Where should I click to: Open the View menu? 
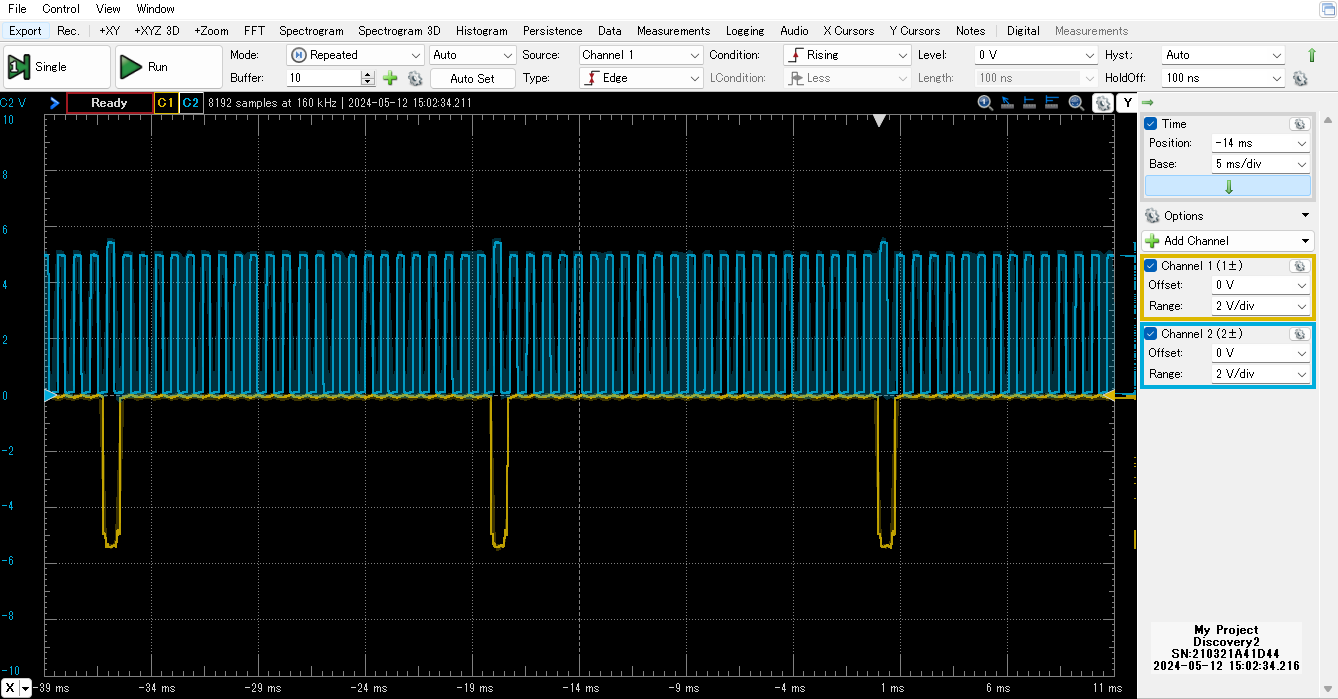click(x=108, y=9)
